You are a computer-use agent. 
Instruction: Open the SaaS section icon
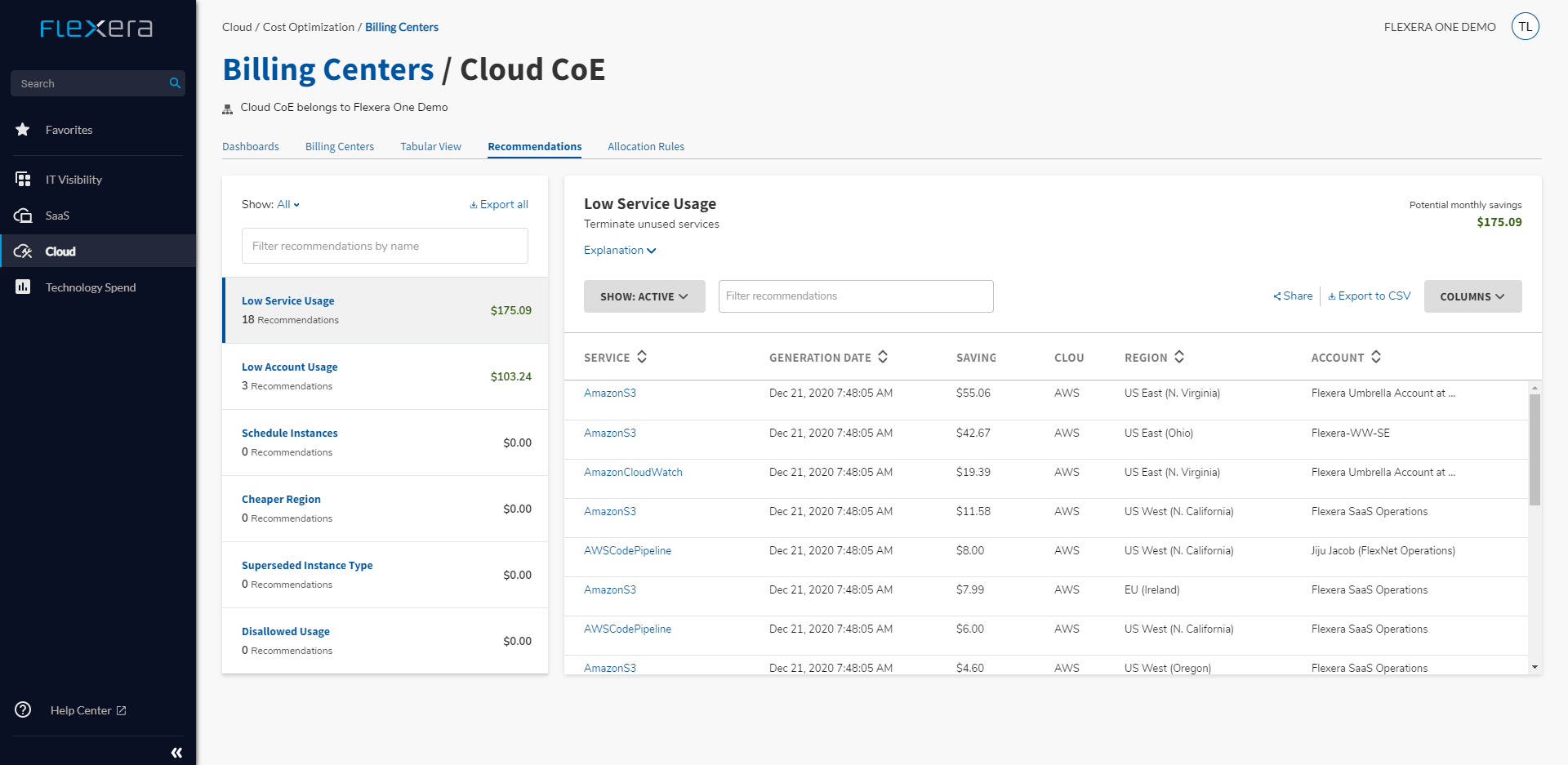click(23, 216)
